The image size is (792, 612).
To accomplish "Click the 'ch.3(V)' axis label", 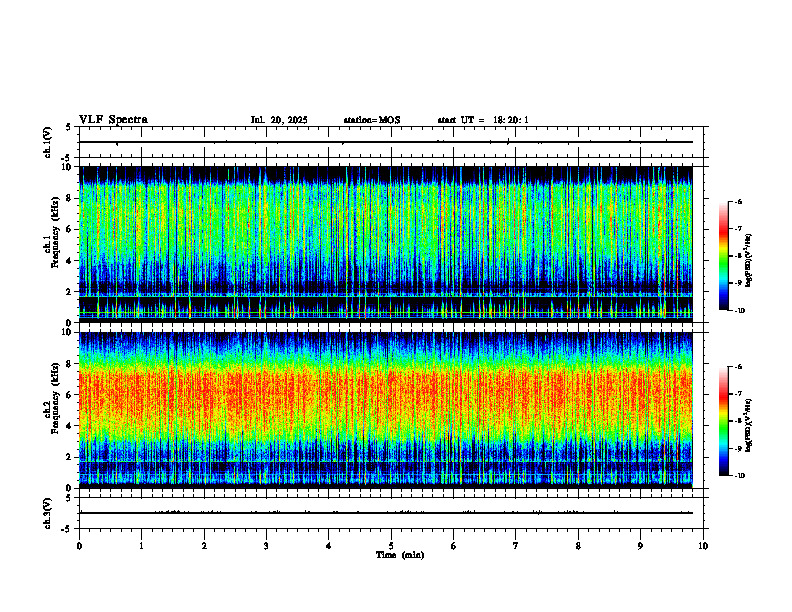I will [48, 514].
